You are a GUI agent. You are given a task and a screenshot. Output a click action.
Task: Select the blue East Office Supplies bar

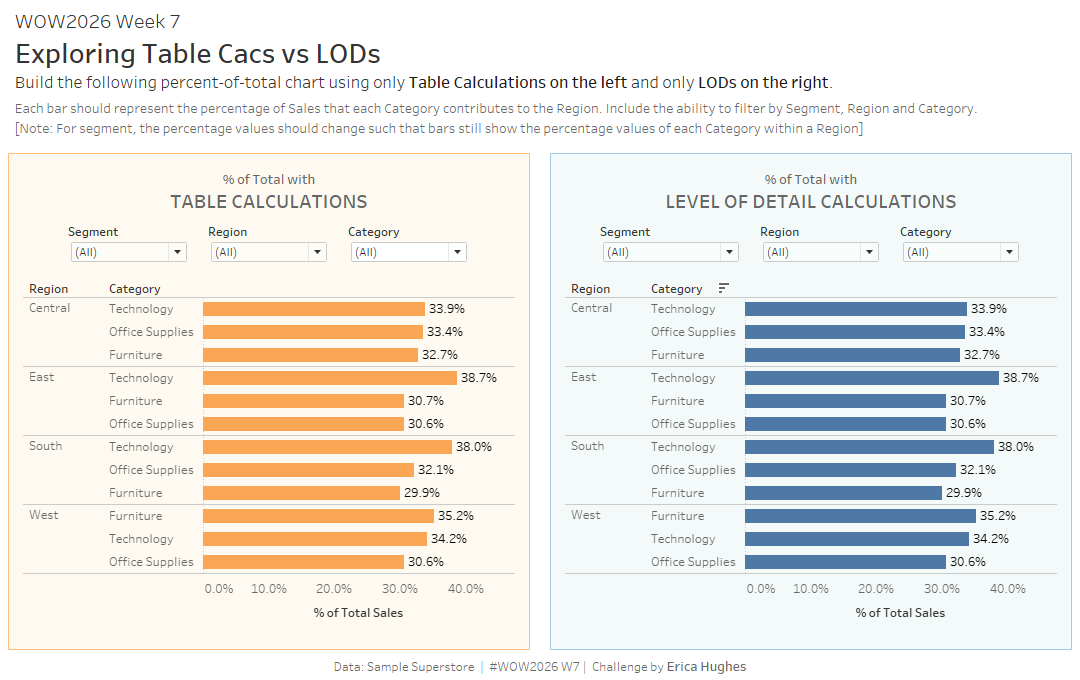click(x=845, y=424)
